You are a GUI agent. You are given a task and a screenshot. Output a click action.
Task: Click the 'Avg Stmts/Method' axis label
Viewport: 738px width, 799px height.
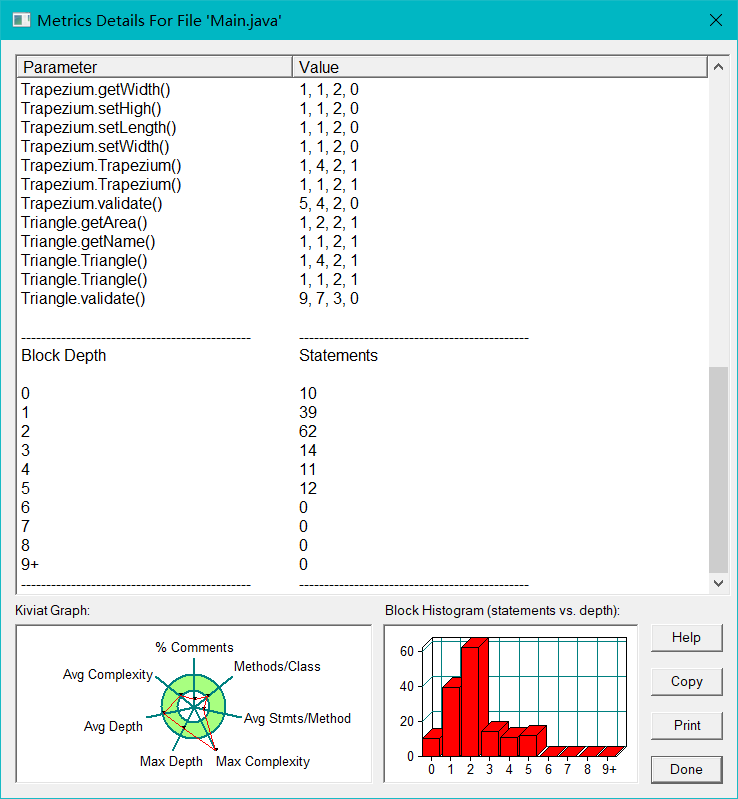click(x=298, y=718)
